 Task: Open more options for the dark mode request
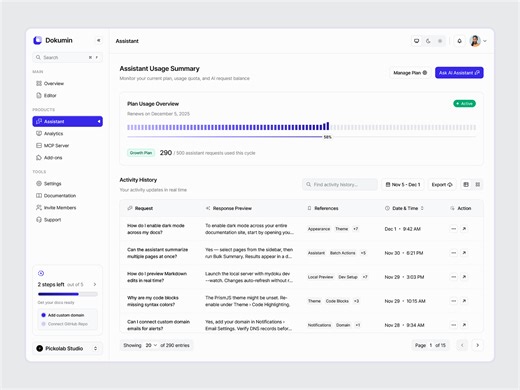[453, 229]
